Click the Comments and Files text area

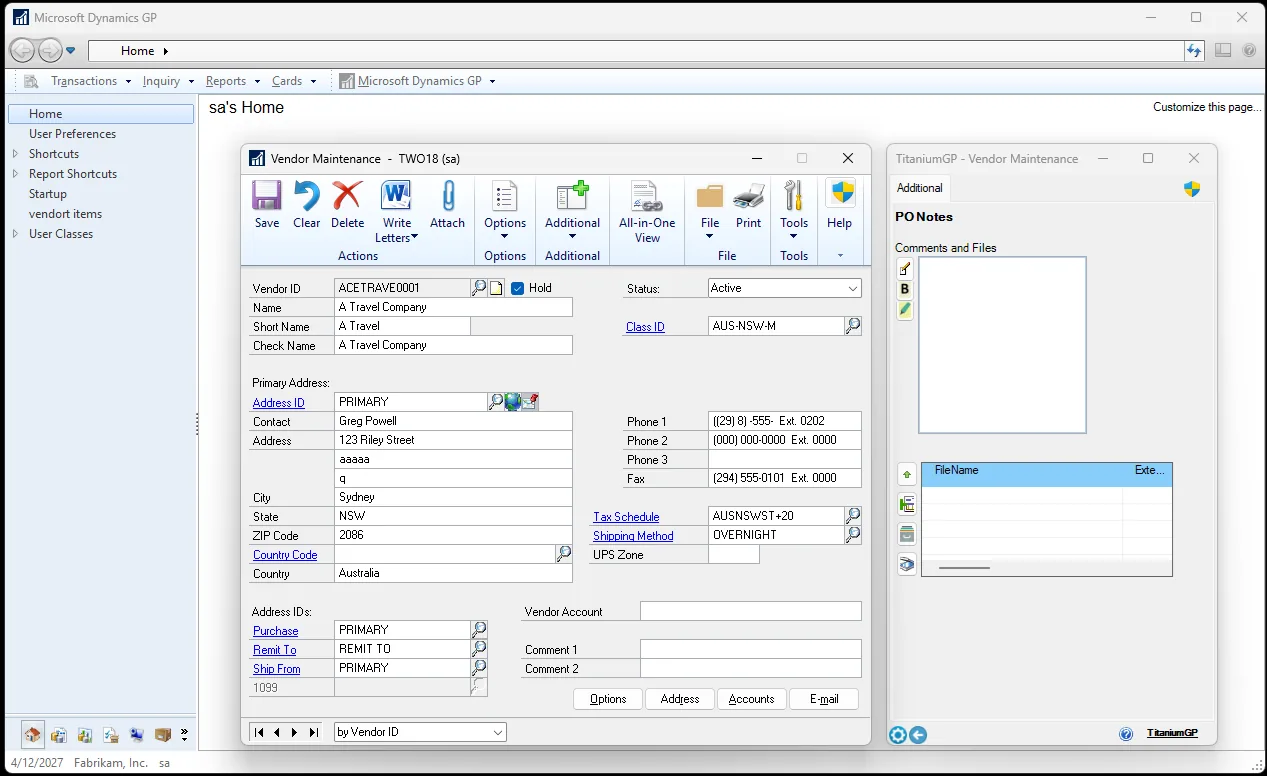coord(1002,345)
